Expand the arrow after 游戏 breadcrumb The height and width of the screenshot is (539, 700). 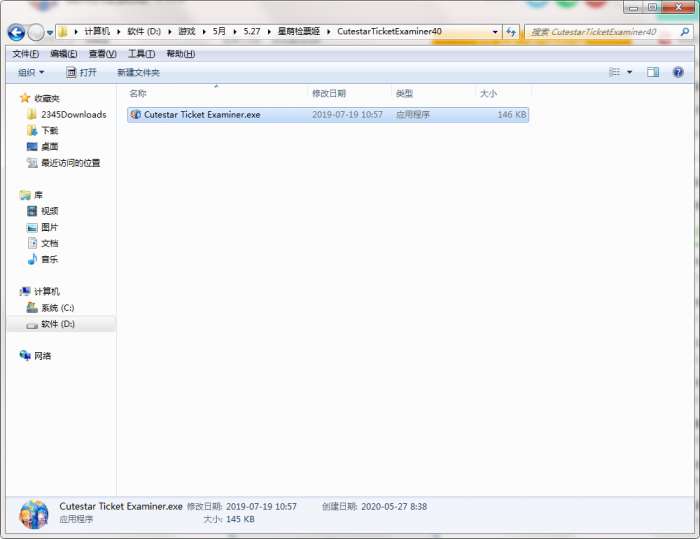[x=204, y=32]
